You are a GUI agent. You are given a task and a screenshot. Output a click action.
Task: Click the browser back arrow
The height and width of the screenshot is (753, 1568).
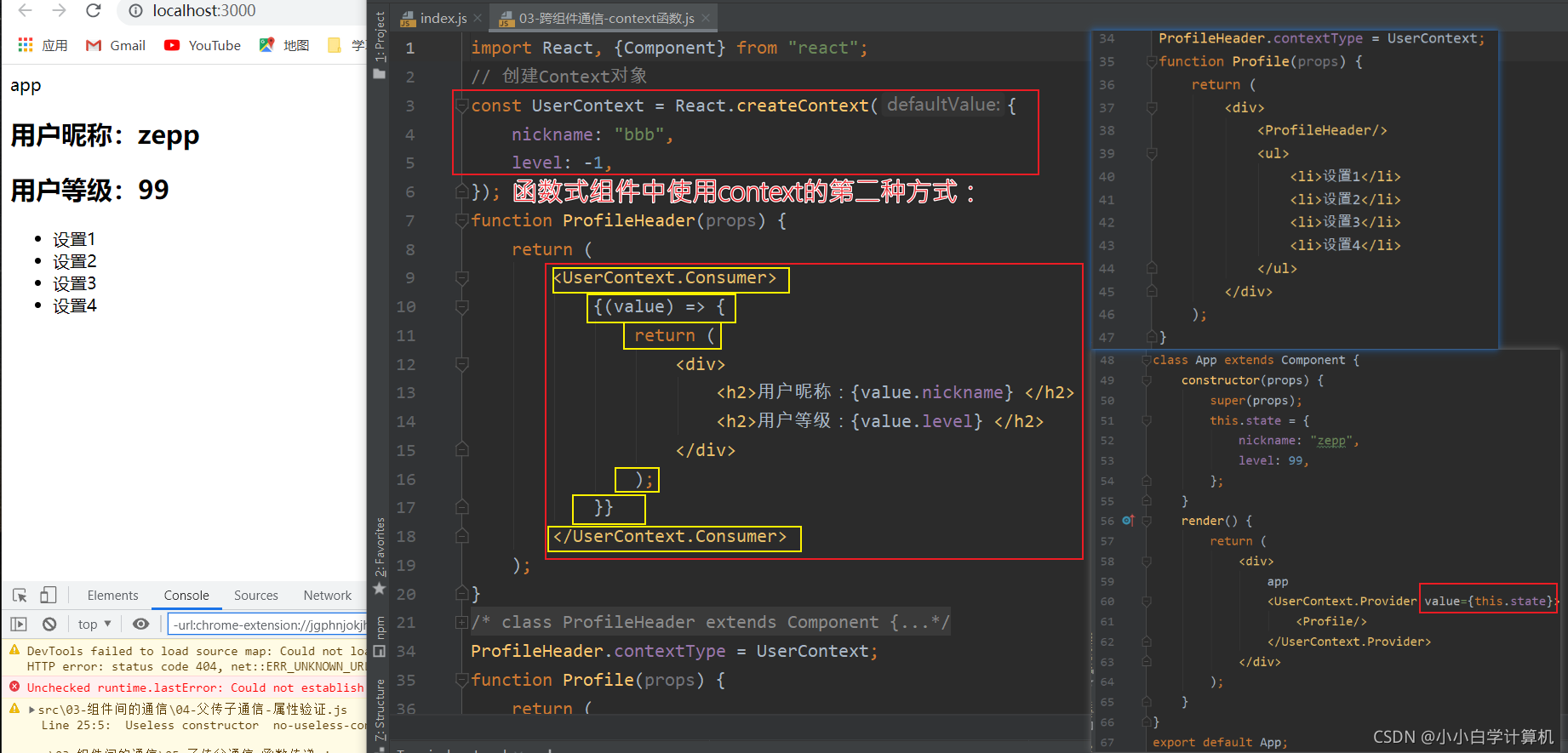click(25, 11)
